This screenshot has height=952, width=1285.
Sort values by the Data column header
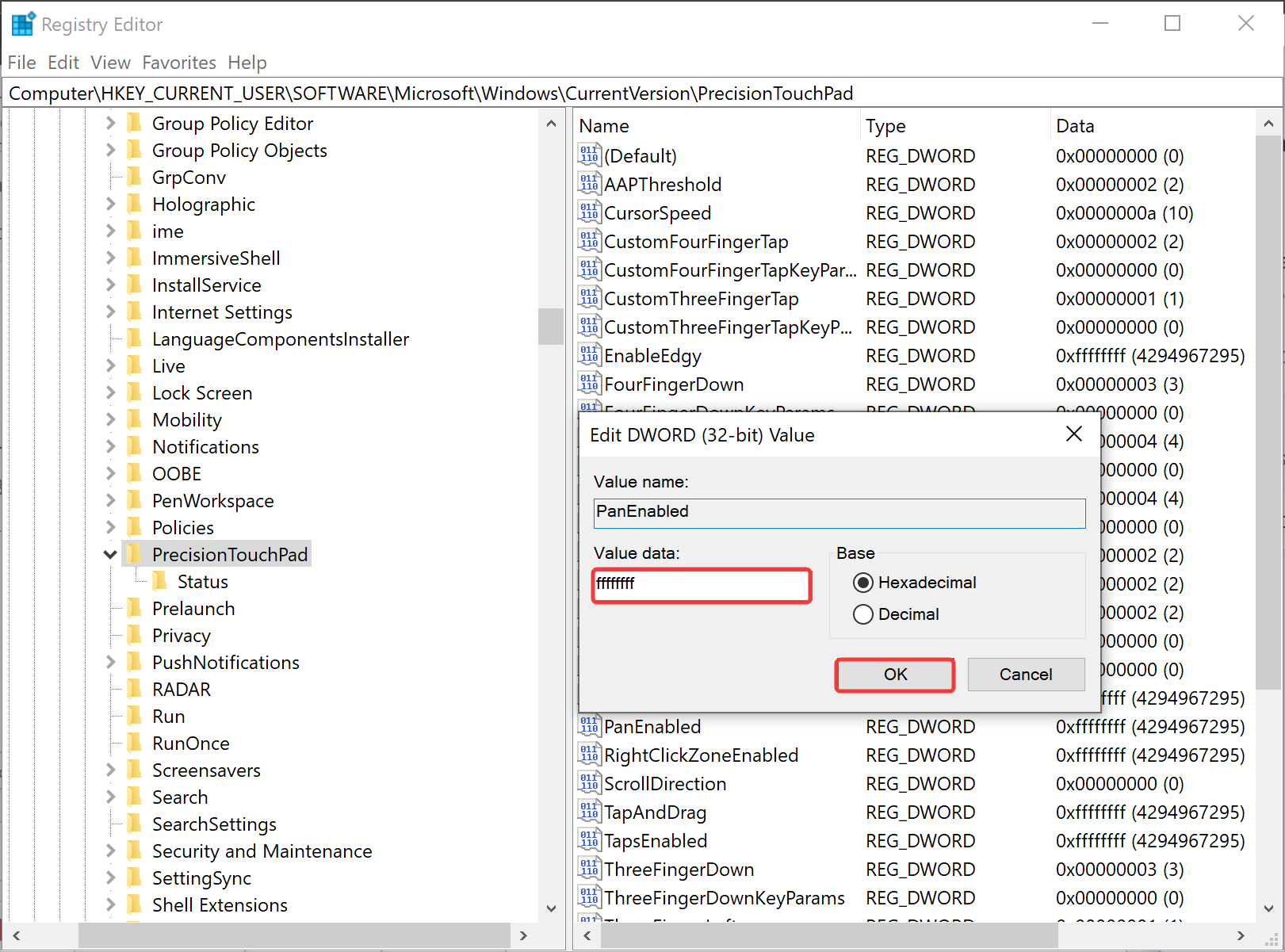(1153, 125)
